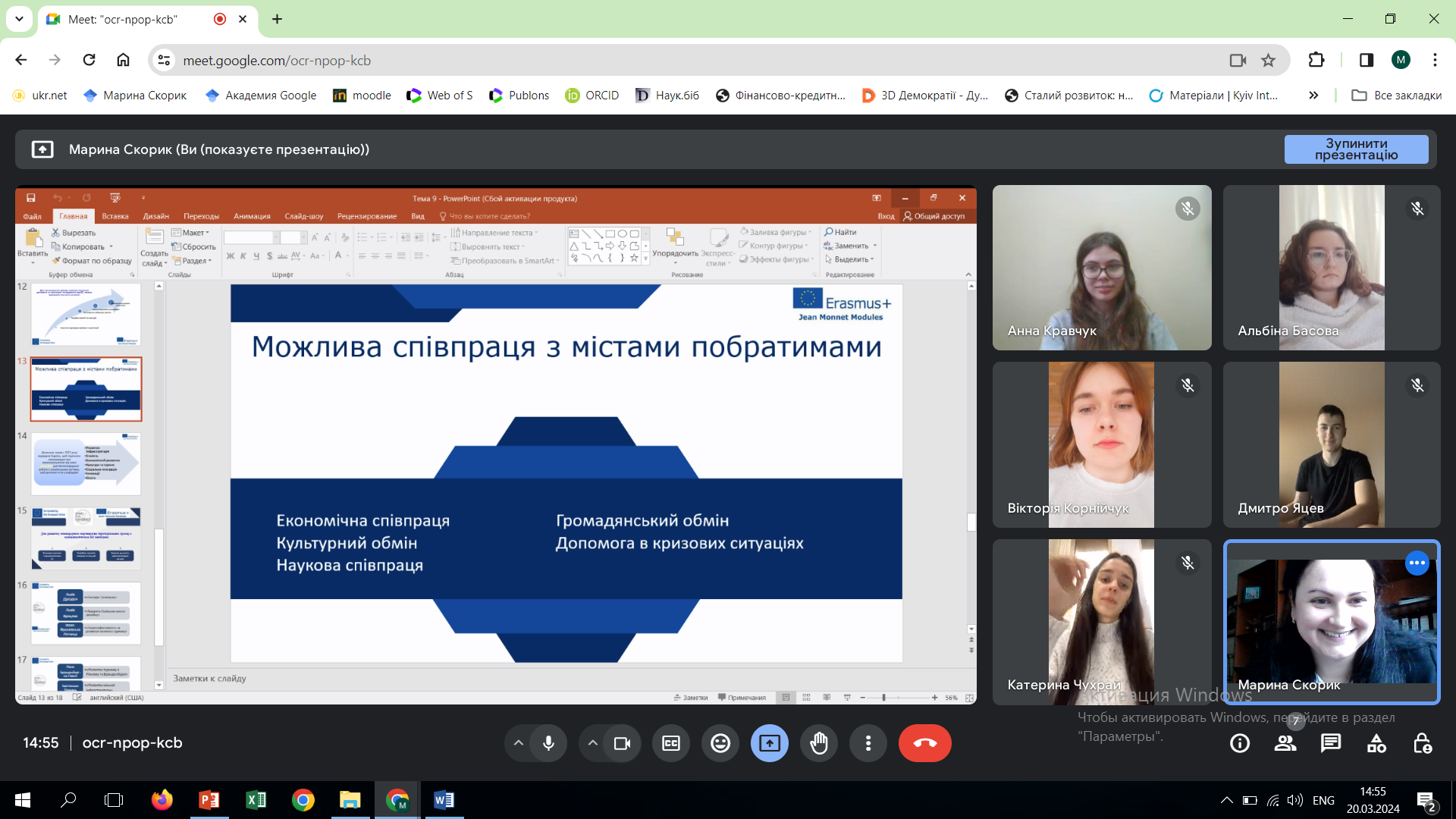Image resolution: width=1456 pixels, height=819 pixels.
Task: Toggle closed captions in Meet
Action: 671,743
